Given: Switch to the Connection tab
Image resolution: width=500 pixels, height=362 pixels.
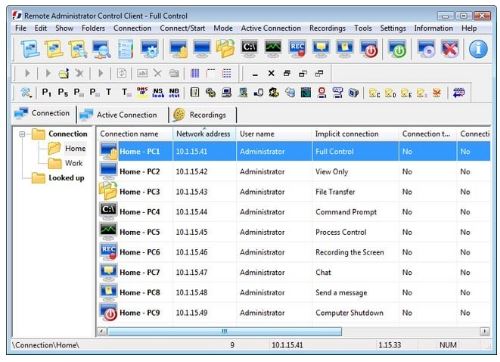Looking at the screenshot, I should tap(43, 113).
